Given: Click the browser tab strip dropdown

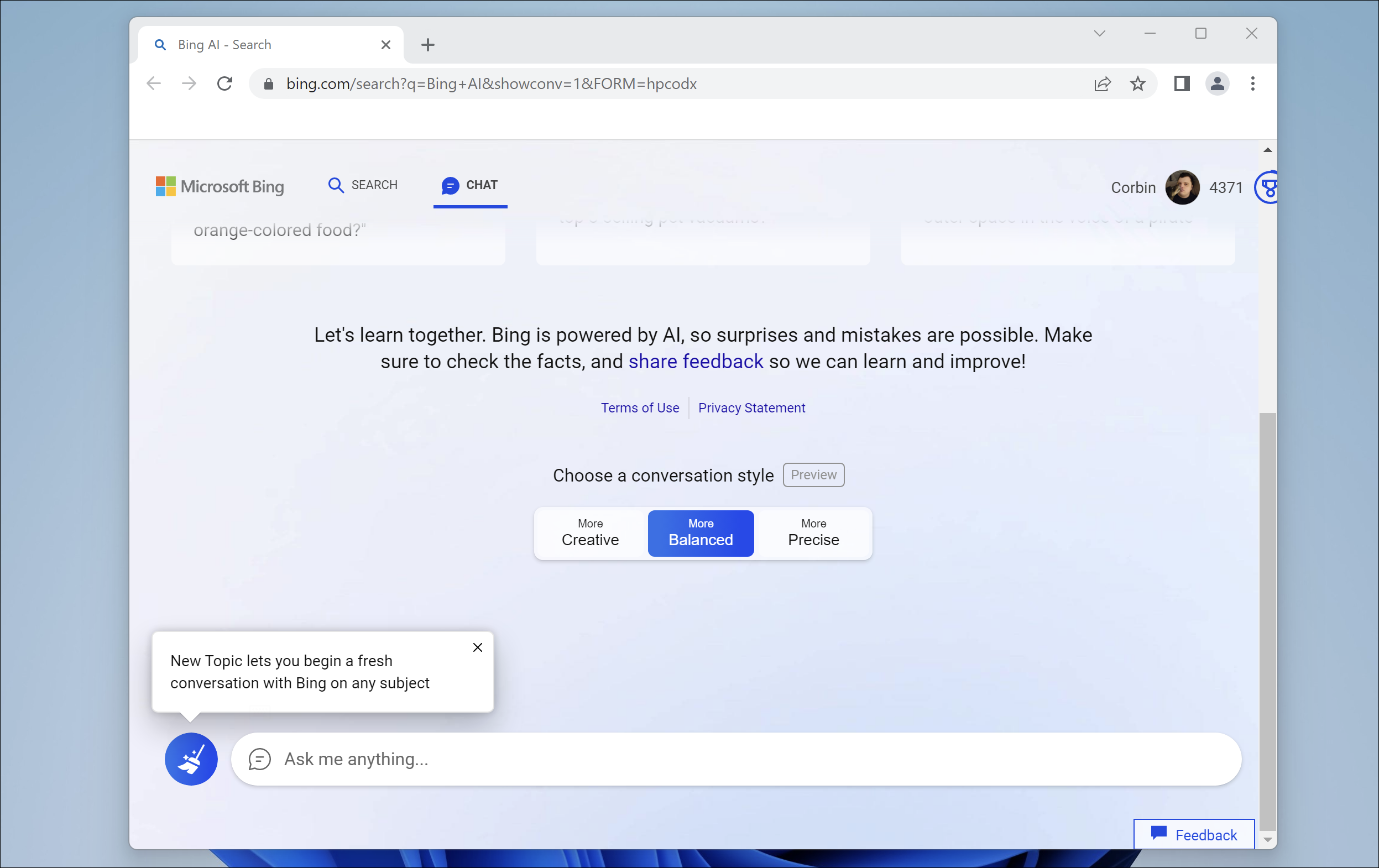Looking at the screenshot, I should (x=1099, y=33).
